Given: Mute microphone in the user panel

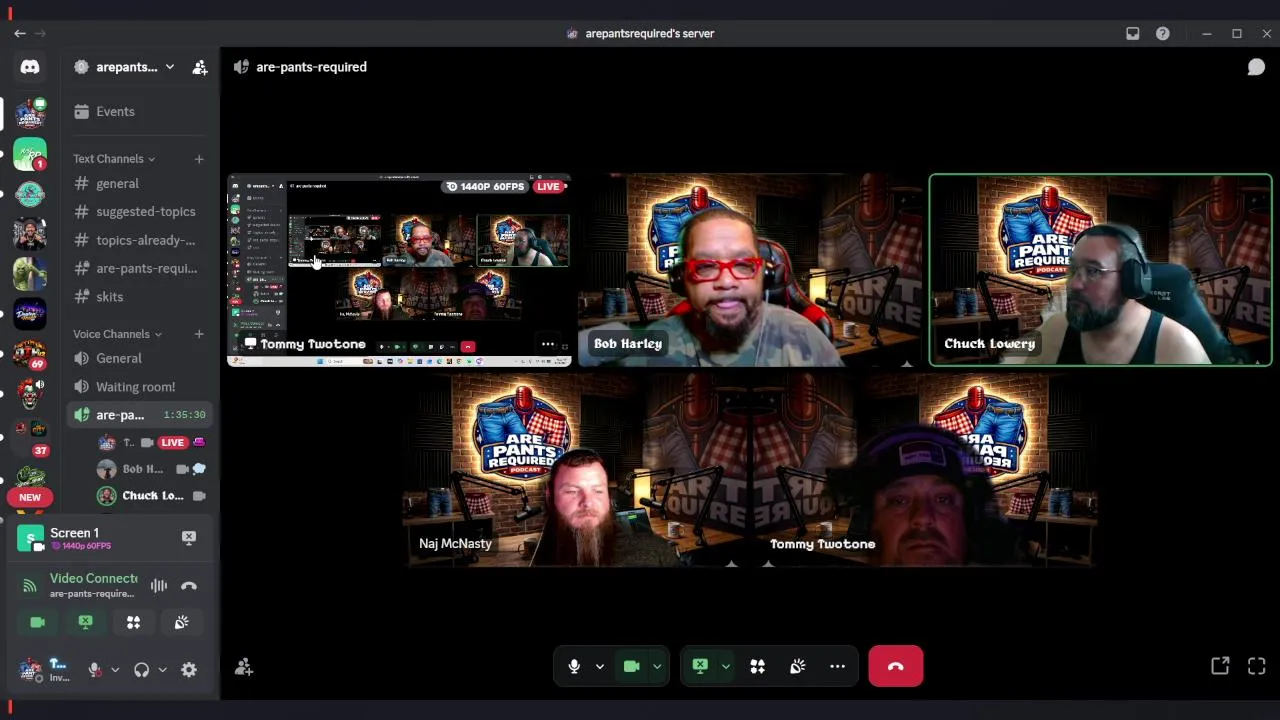Looking at the screenshot, I should (x=95, y=670).
